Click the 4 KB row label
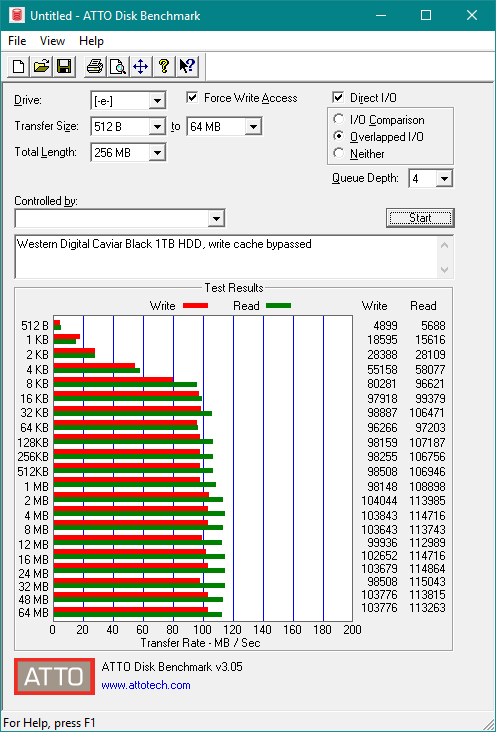496x732 pixels. pos(37,369)
